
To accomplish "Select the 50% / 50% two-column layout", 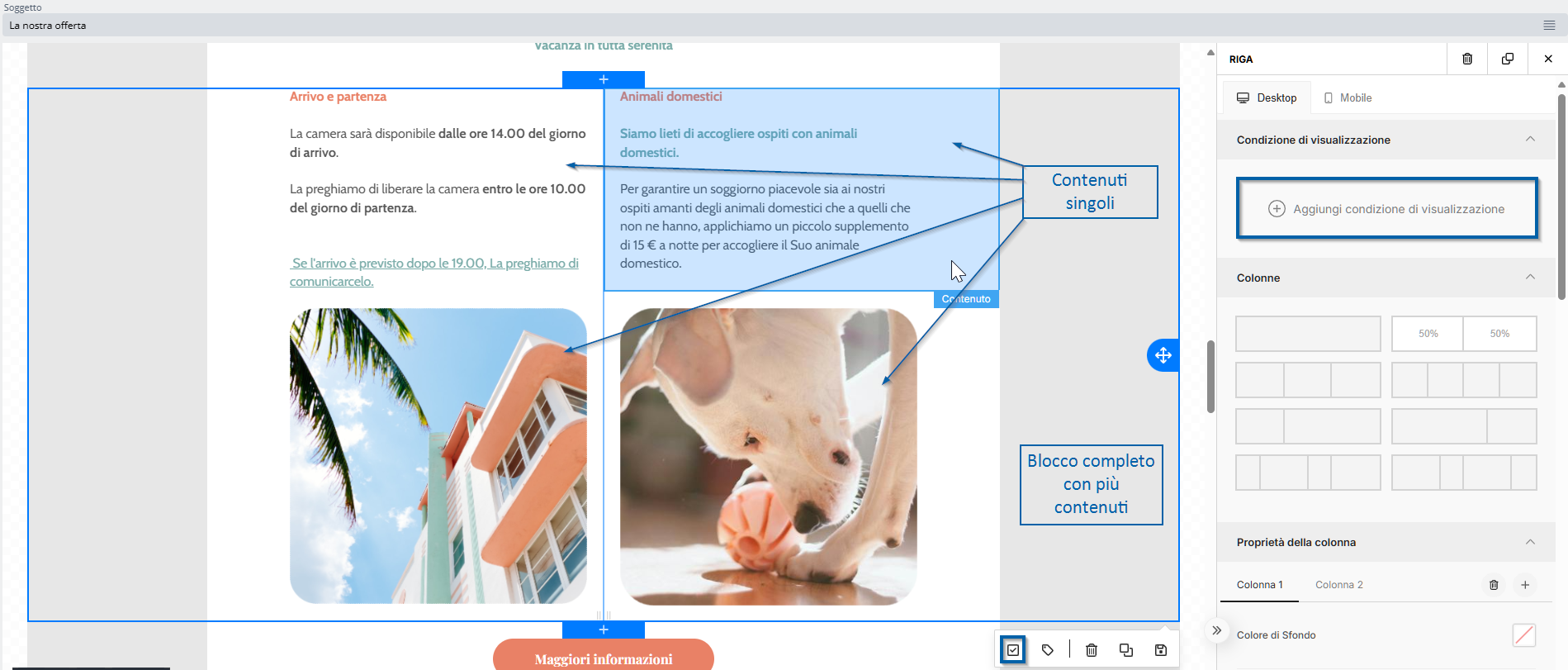I will pos(1463,334).
